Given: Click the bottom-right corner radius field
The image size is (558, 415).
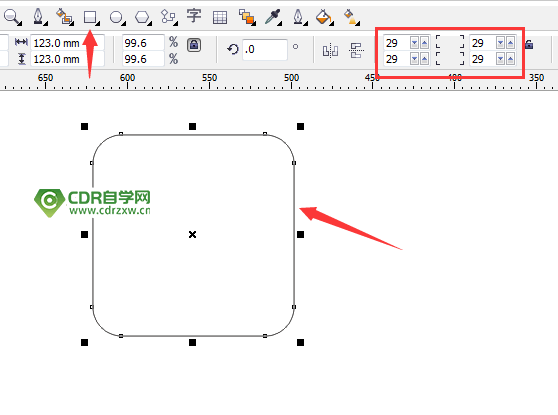Looking at the screenshot, I should 483,59.
